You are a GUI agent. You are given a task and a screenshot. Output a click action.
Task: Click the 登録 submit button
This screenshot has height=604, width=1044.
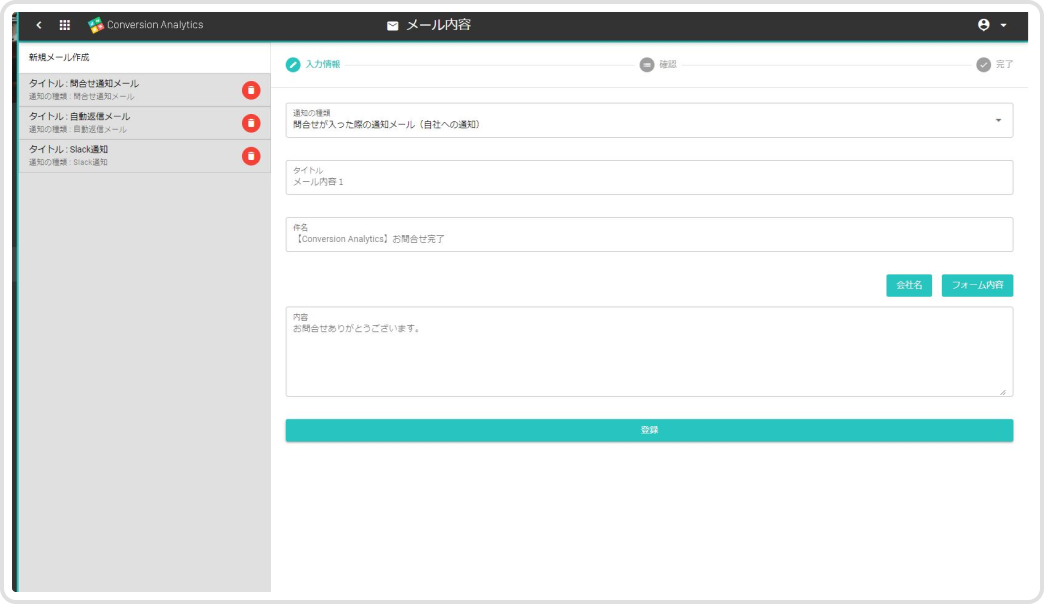(x=649, y=430)
